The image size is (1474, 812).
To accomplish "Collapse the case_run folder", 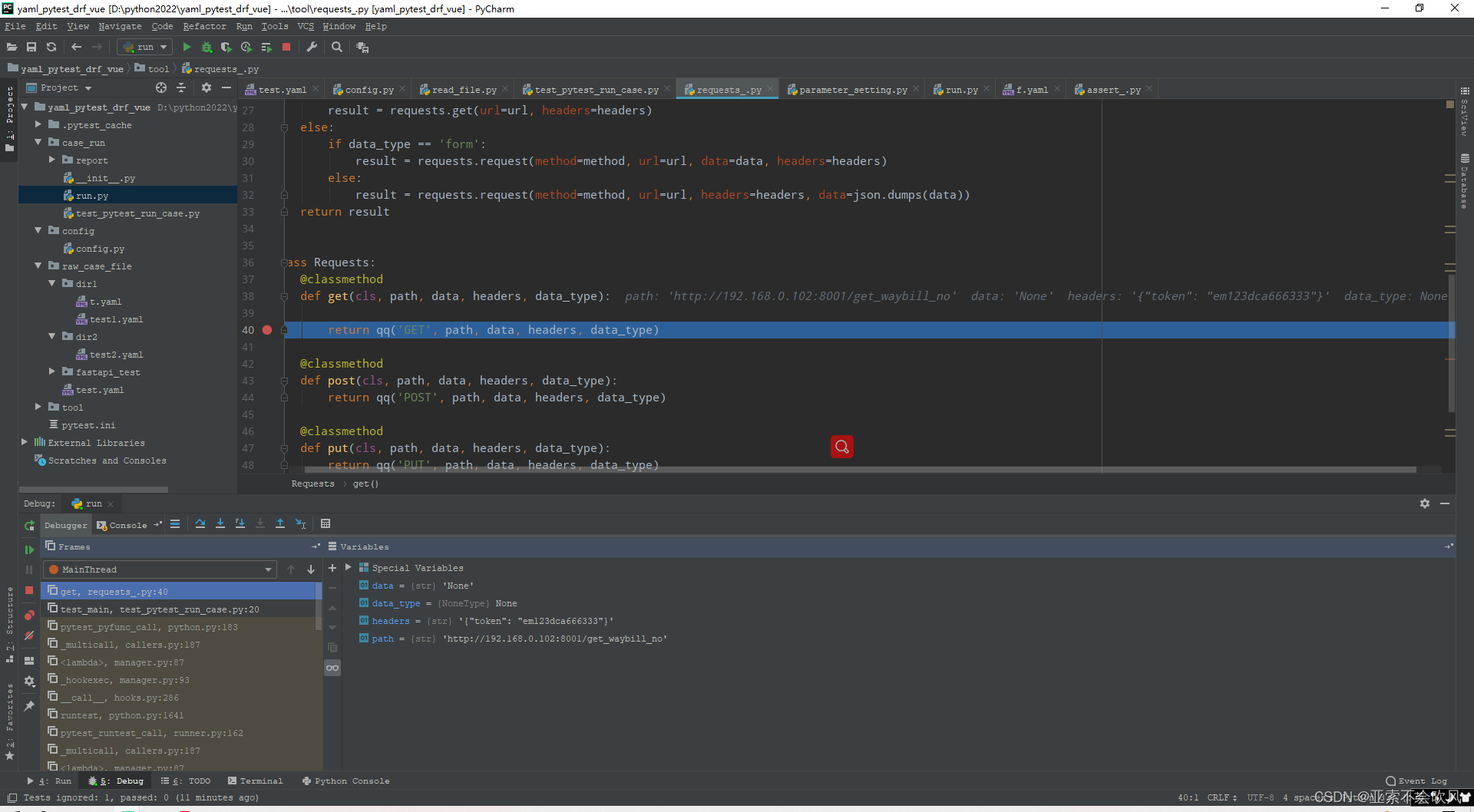I will point(38,142).
